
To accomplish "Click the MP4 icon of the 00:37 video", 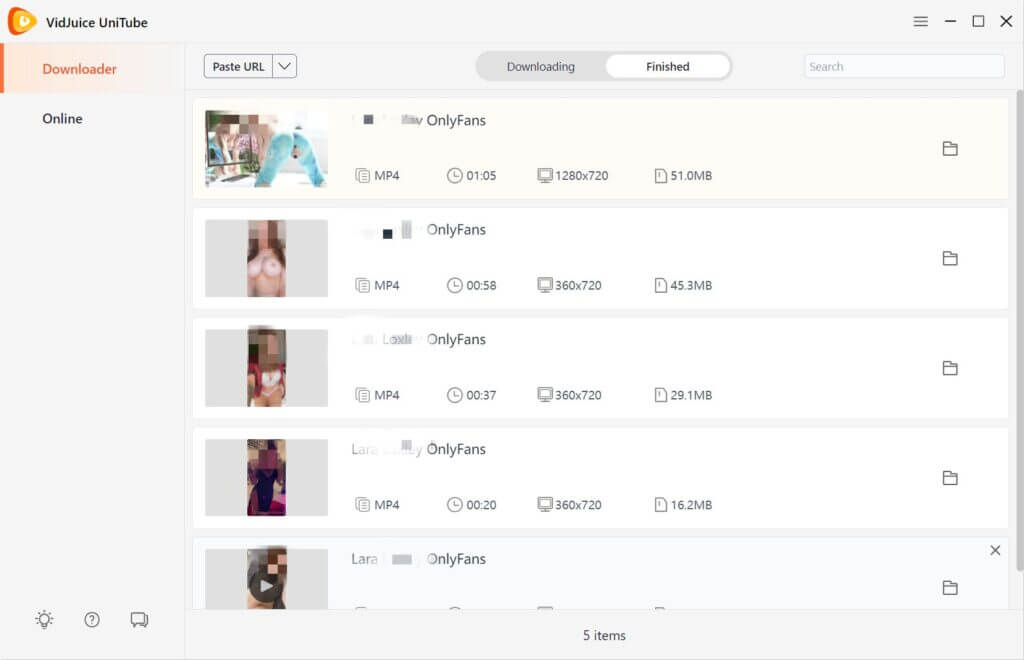I will [362, 395].
